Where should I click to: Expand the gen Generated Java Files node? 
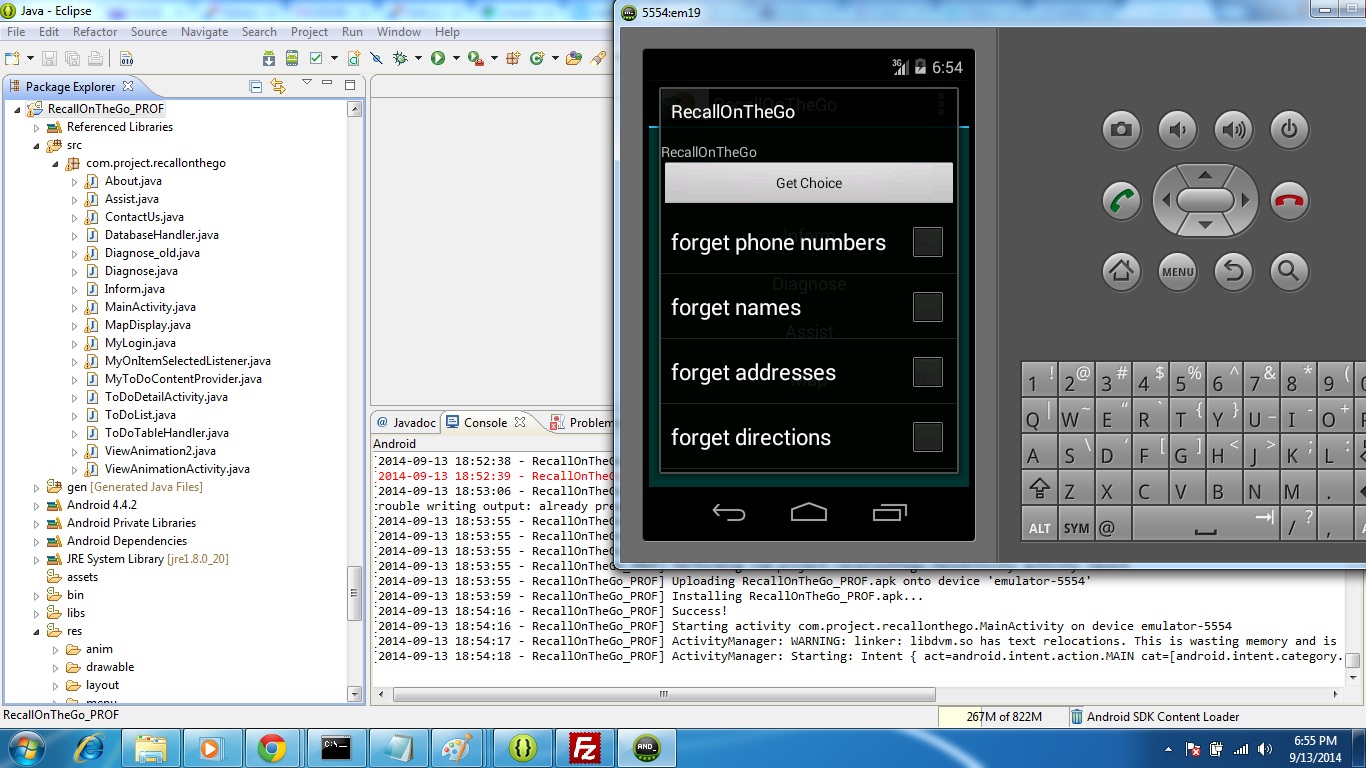[37, 488]
